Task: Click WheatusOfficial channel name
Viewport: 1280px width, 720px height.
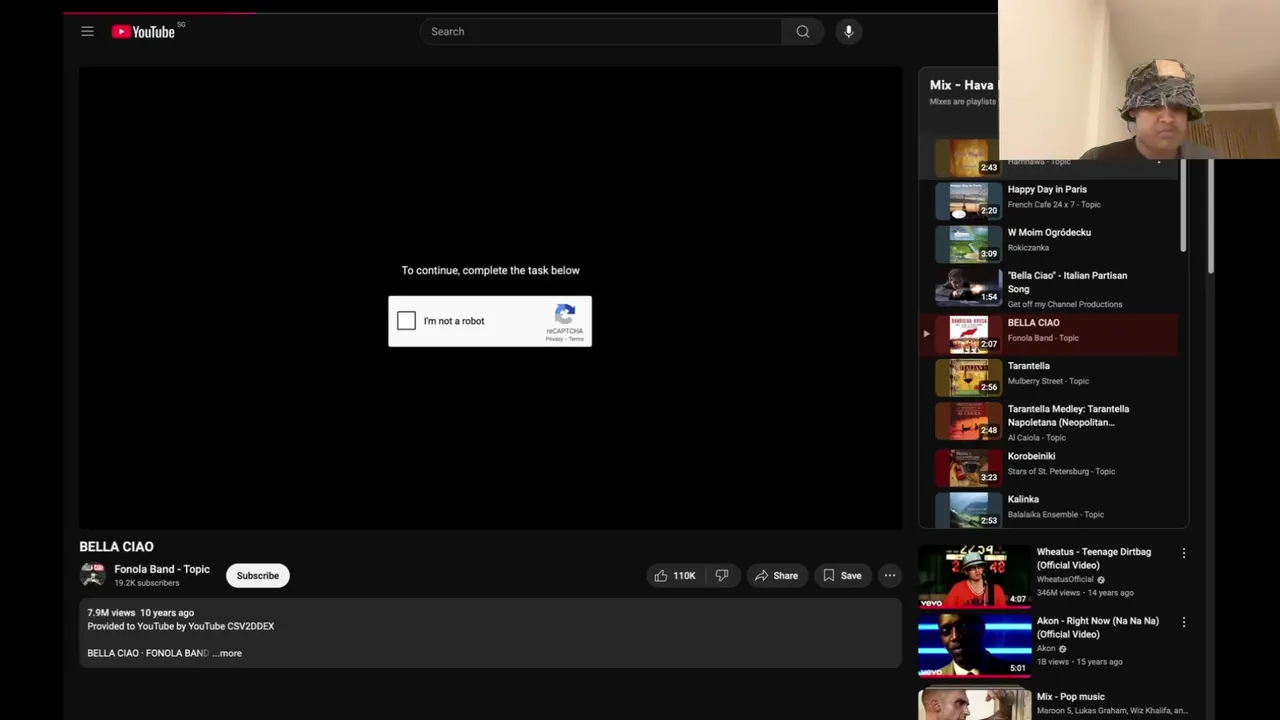Action: pyautogui.click(x=1065, y=579)
